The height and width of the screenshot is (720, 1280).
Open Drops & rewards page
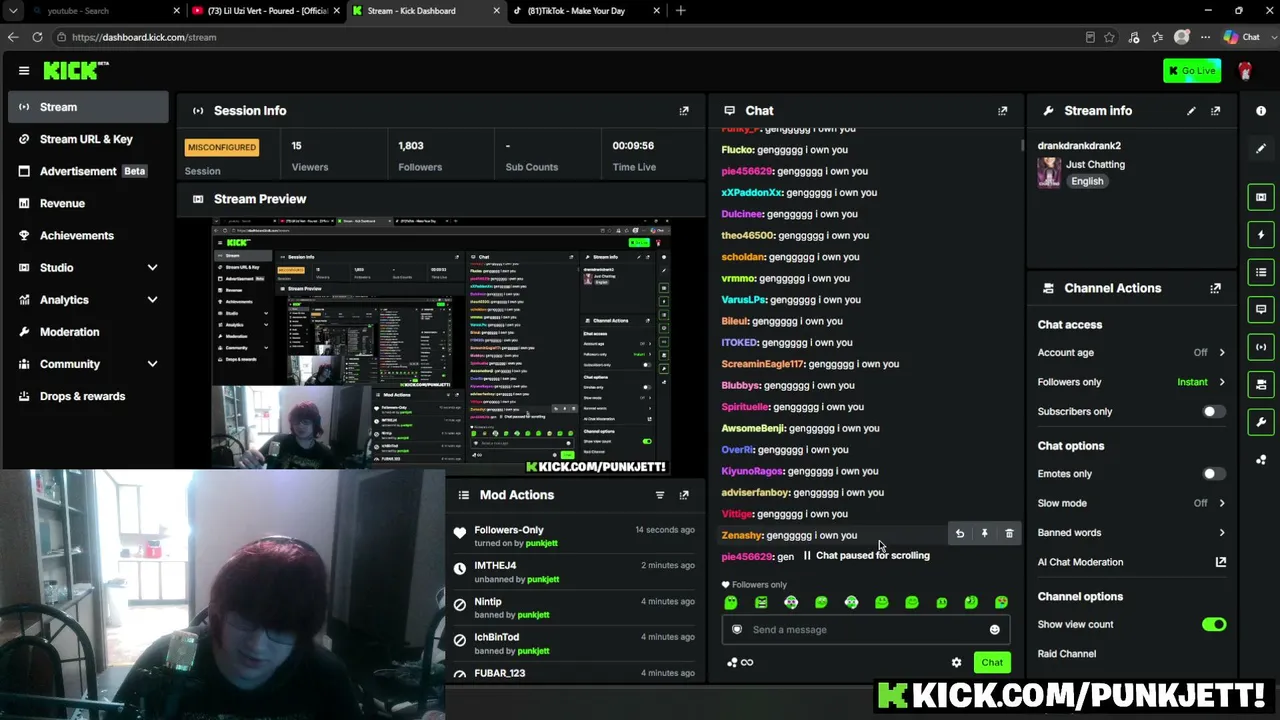pos(88,396)
